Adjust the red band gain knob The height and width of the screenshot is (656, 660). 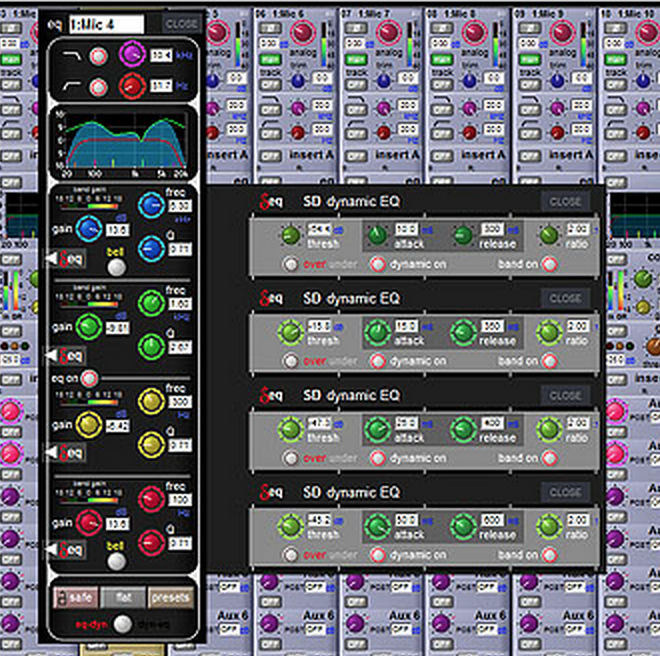coord(89,523)
